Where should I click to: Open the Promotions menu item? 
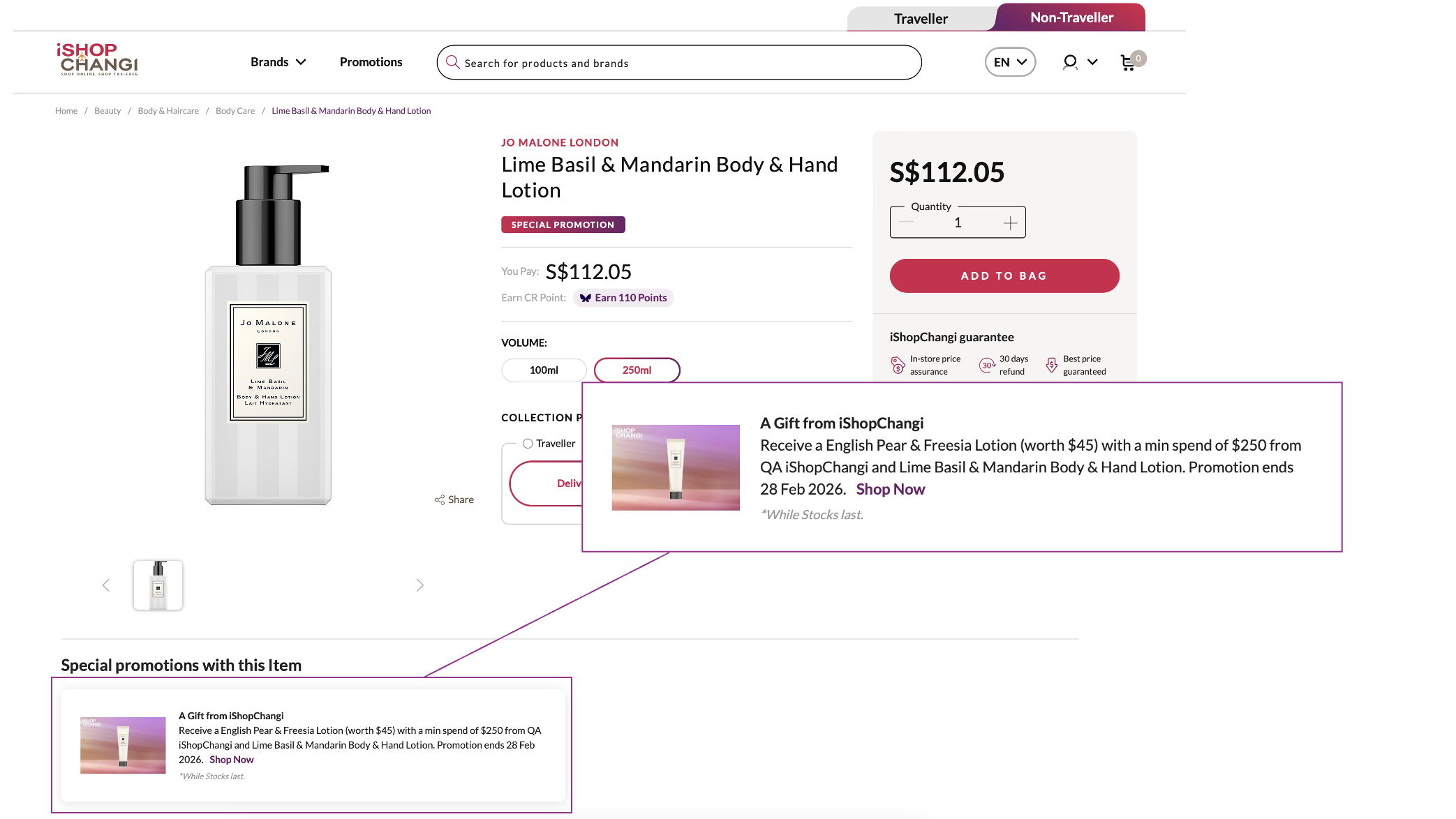[x=371, y=62]
